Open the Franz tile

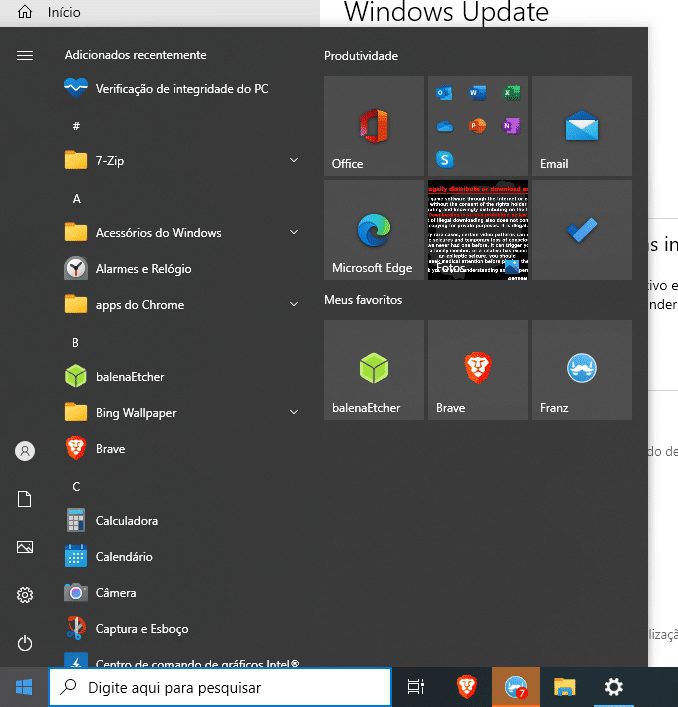coord(581,370)
